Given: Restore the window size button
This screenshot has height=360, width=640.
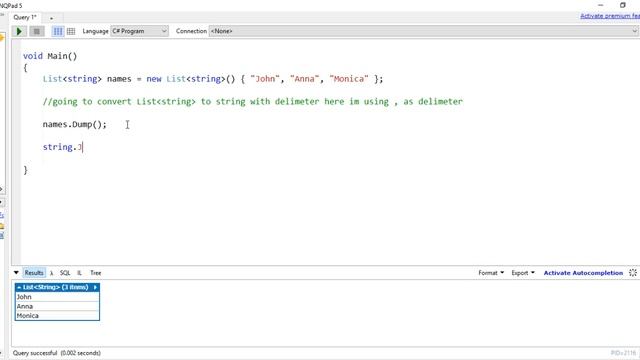Looking at the screenshot, I should [622, 5].
